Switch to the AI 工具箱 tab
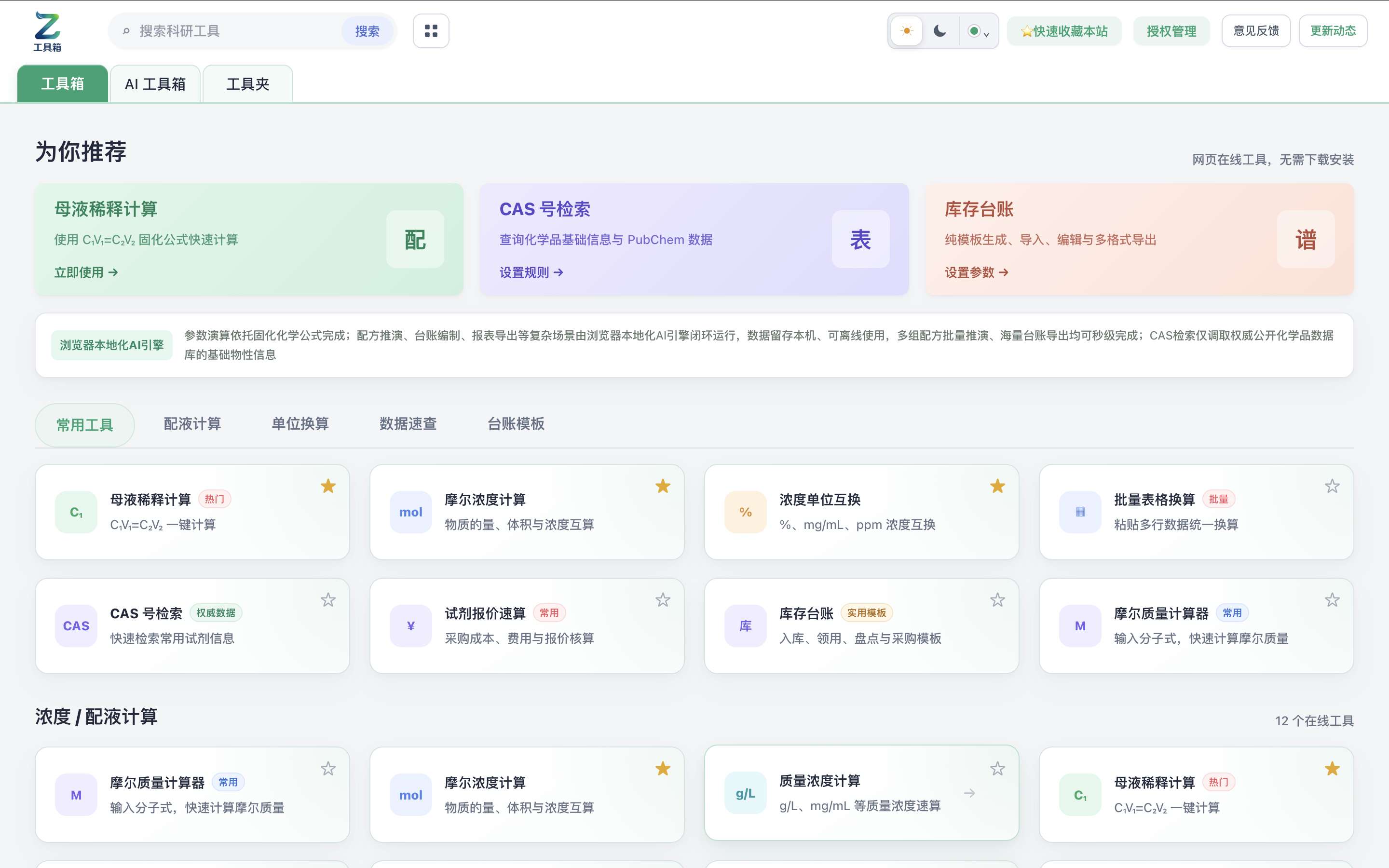 tap(155, 84)
